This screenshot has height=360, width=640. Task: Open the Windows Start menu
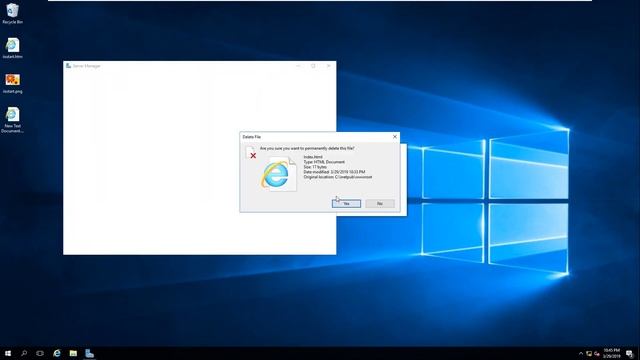[x=8, y=353]
